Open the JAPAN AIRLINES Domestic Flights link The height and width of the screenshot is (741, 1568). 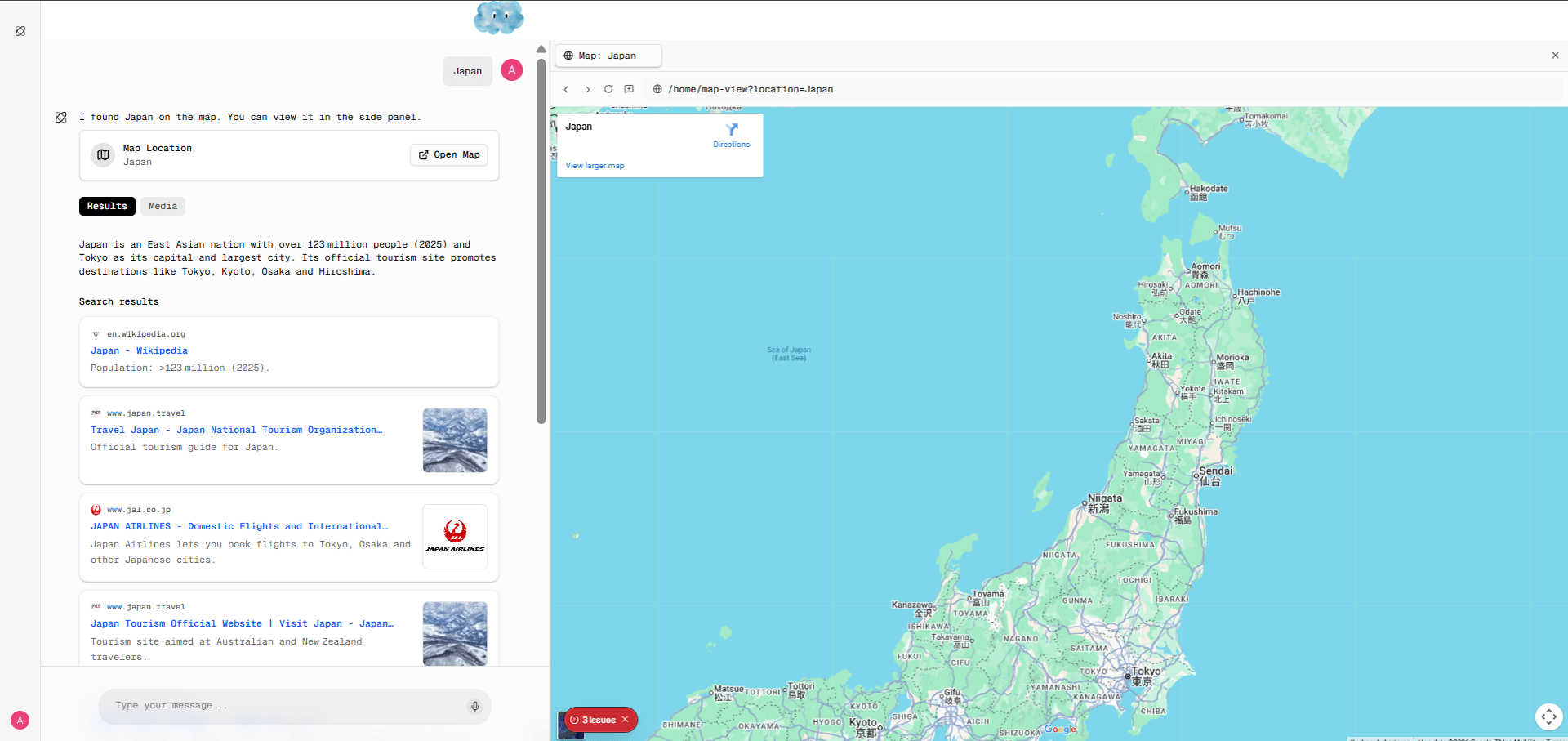coord(239,527)
